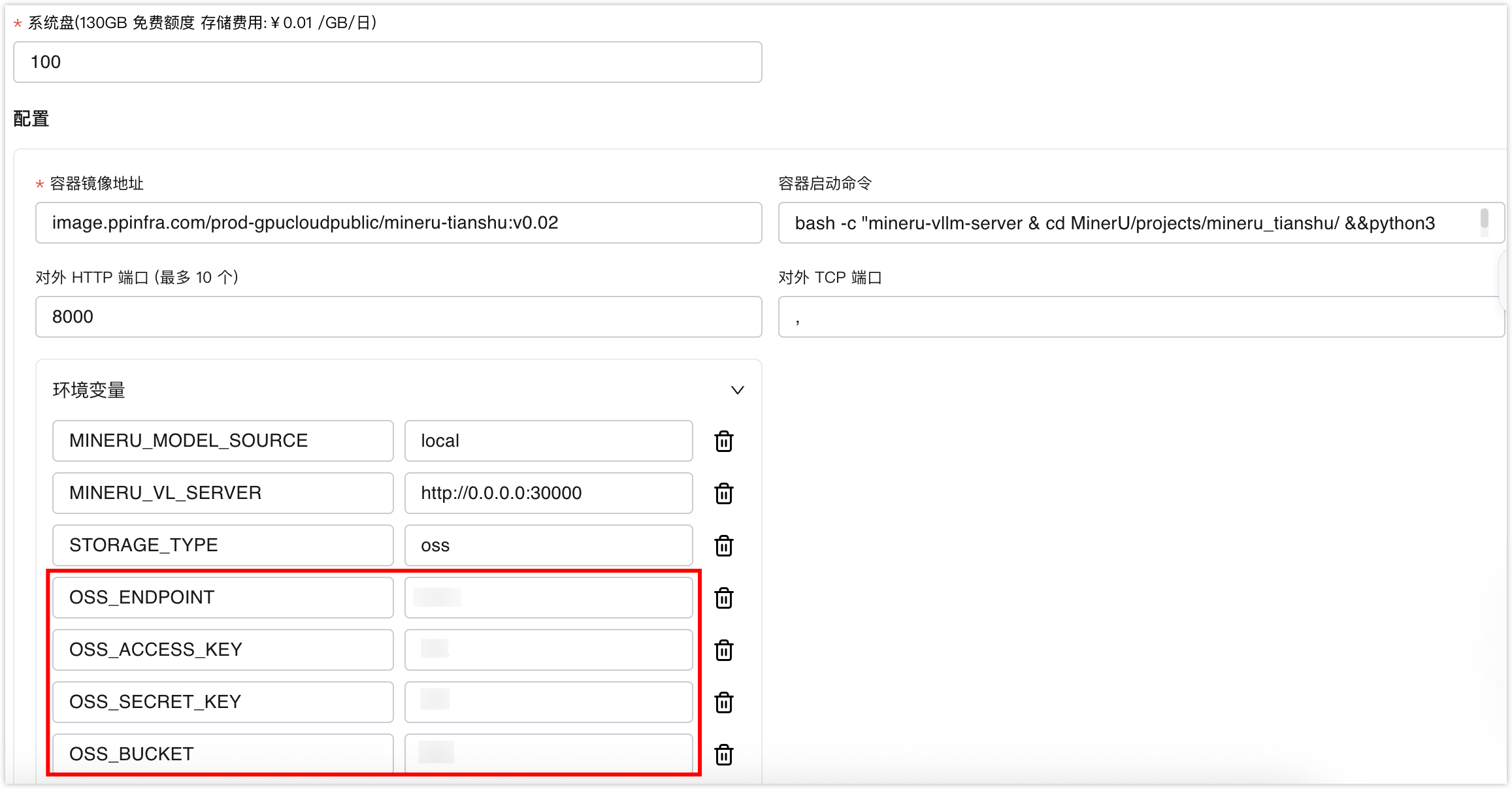The image size is (1512, 789).
Task: Click the 容器启动命令 text area
Action: coord(1124,223)
